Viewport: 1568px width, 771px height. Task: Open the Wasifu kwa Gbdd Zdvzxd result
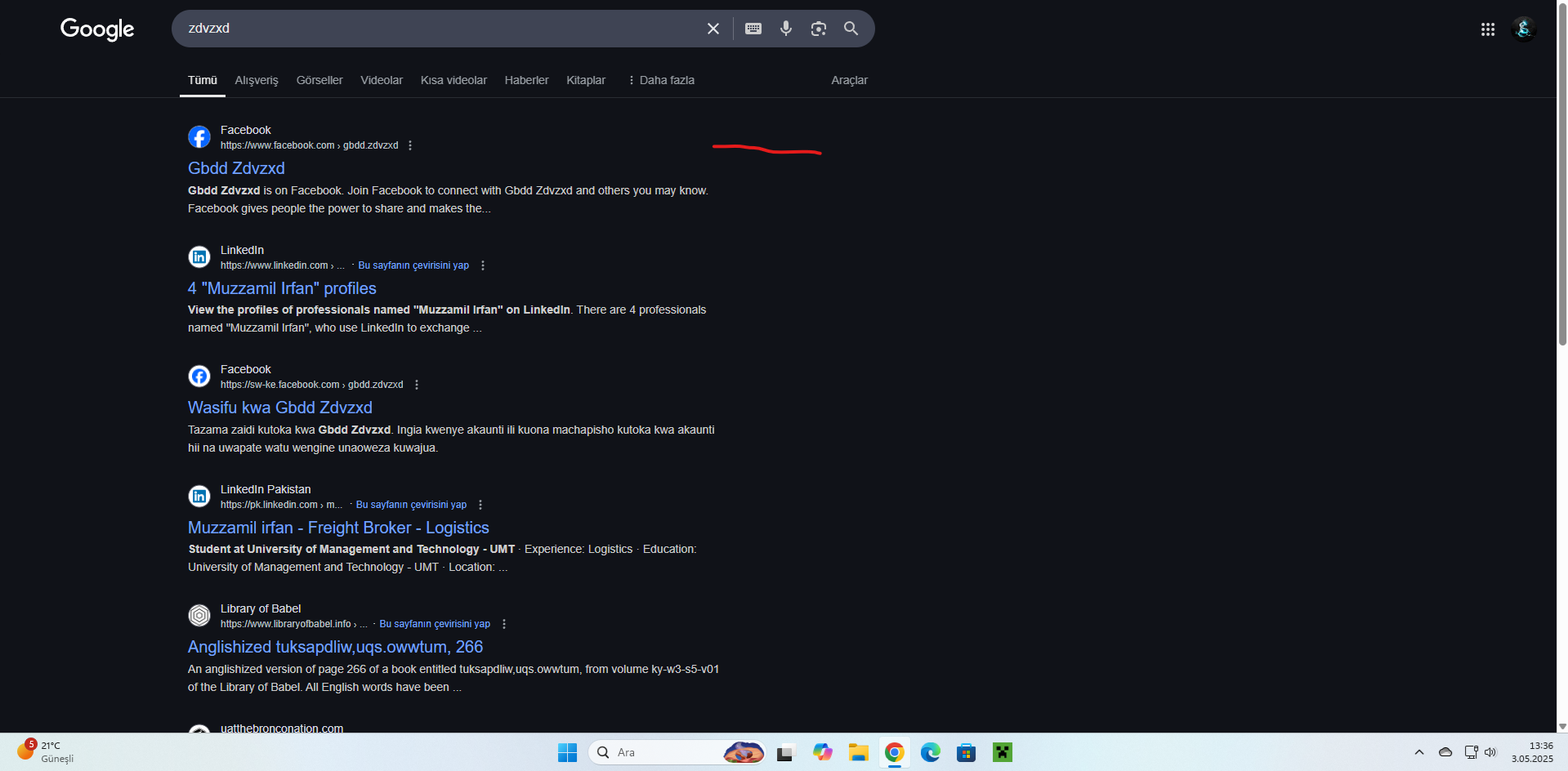coord(280,408)
